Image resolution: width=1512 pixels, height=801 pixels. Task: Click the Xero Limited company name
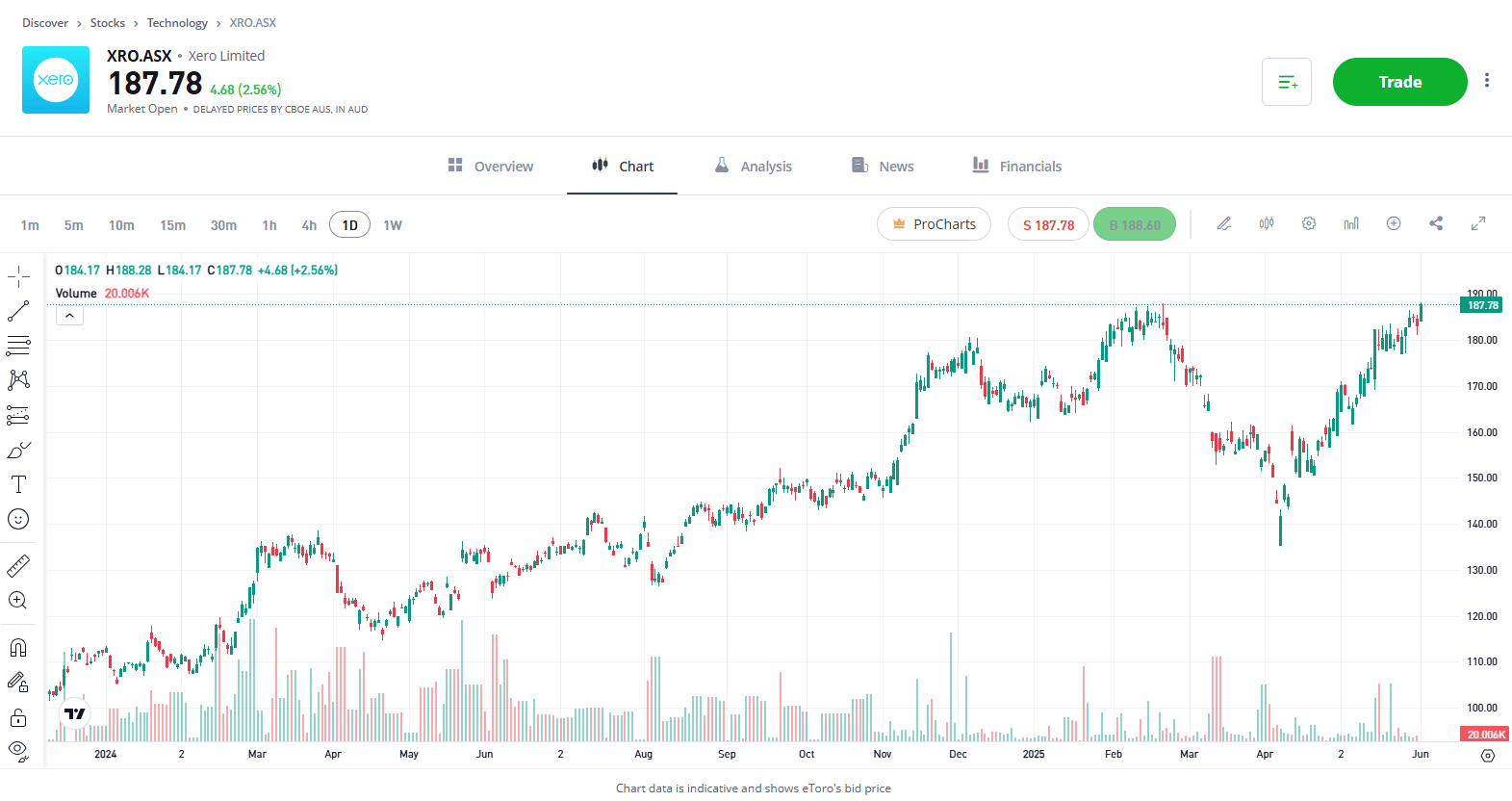(226, 56)
